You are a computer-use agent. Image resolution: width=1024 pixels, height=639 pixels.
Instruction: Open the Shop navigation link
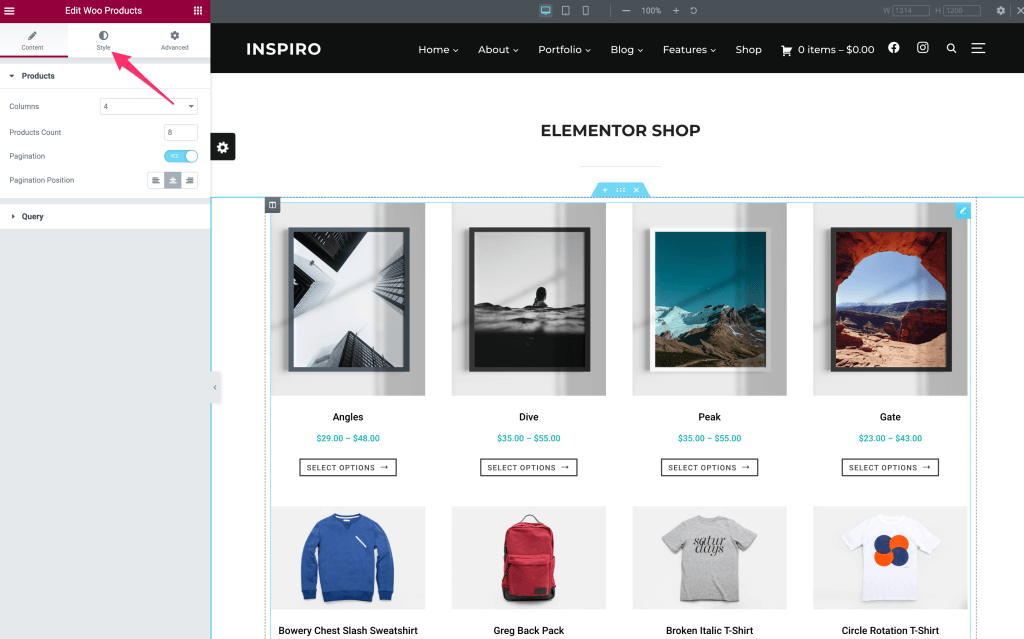748,50
